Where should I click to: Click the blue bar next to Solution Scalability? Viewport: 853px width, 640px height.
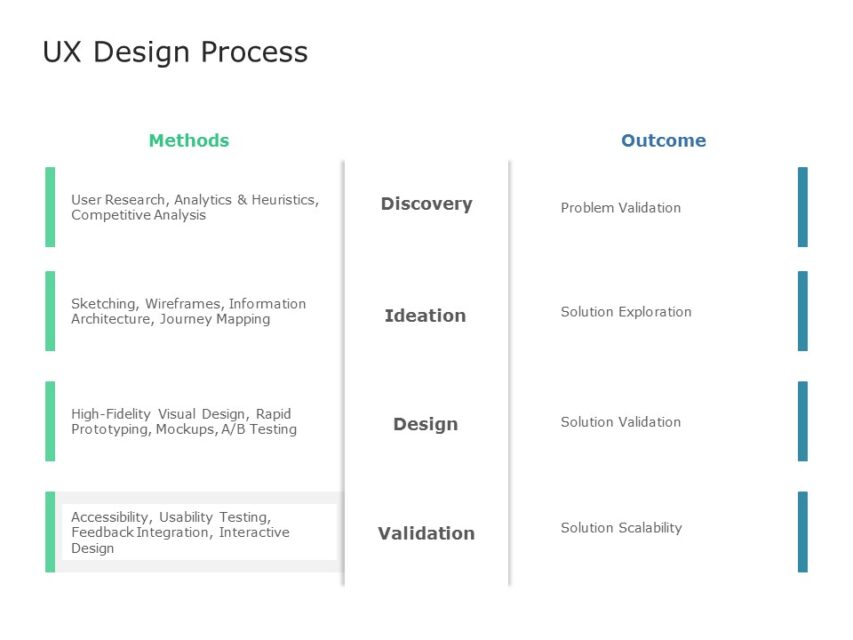click(x=802, y=532)
